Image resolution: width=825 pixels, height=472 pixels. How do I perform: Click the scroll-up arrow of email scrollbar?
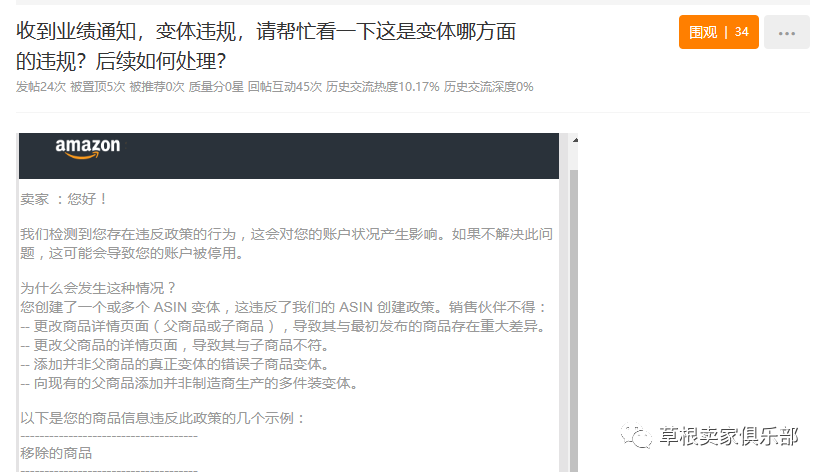pyautogui.click(x=575, y=140)
